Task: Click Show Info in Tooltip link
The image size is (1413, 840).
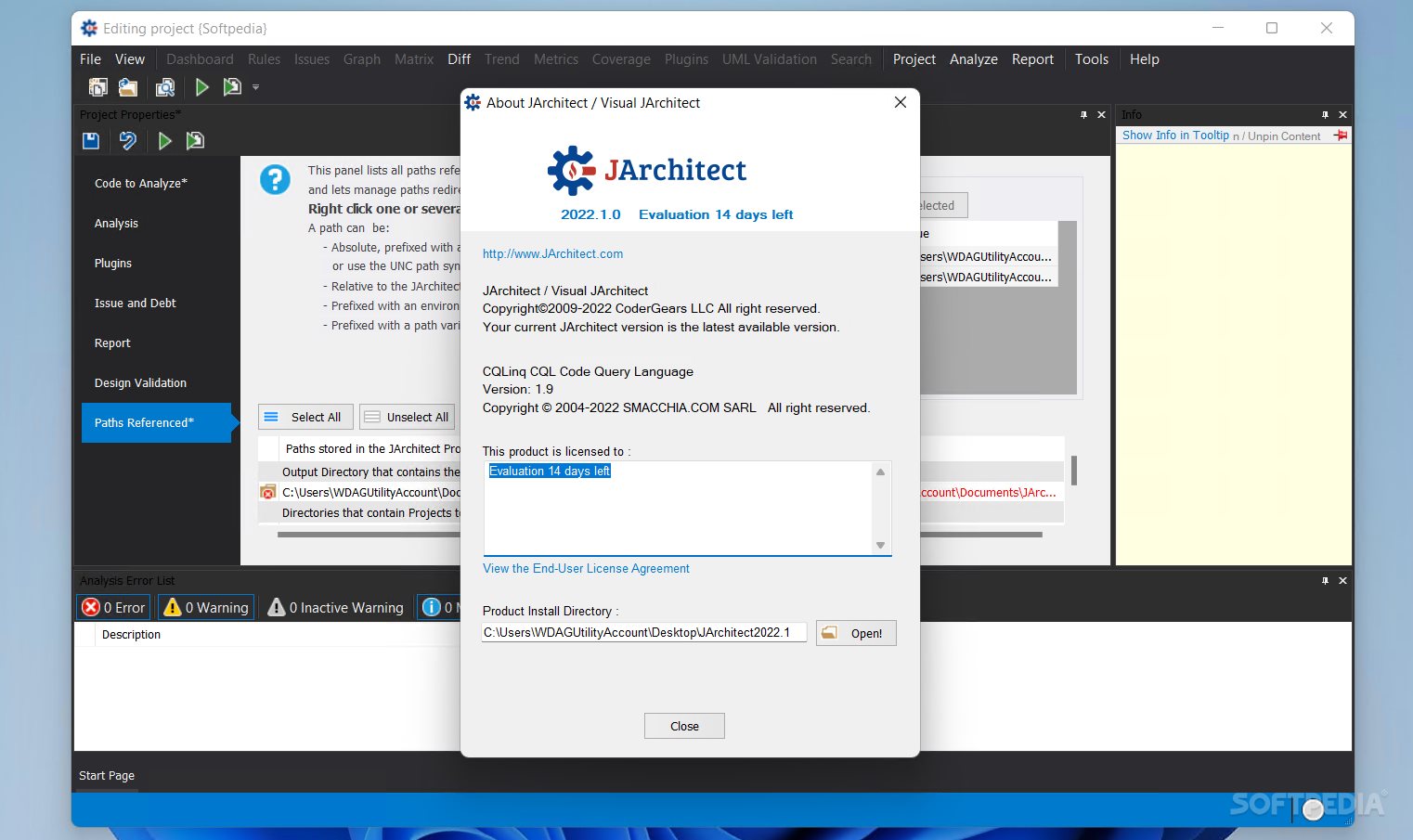Action: (x=1175, y=136)
